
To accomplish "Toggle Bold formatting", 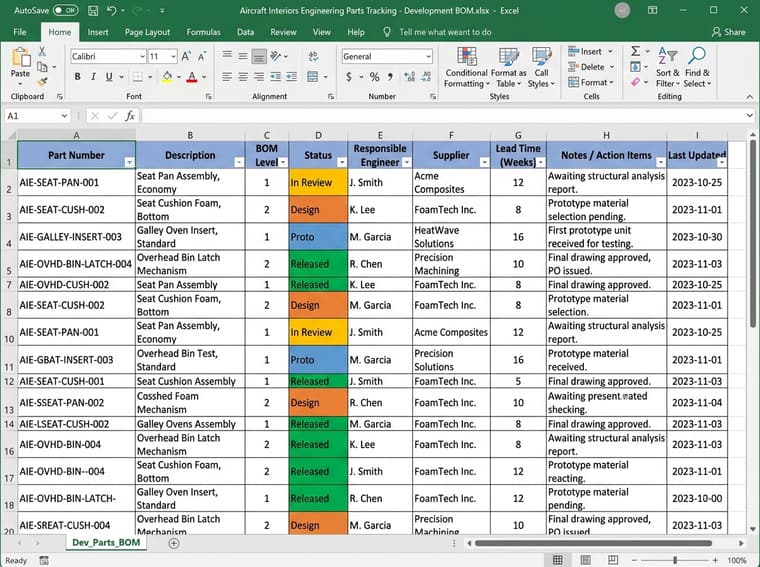I will point(78,77).
